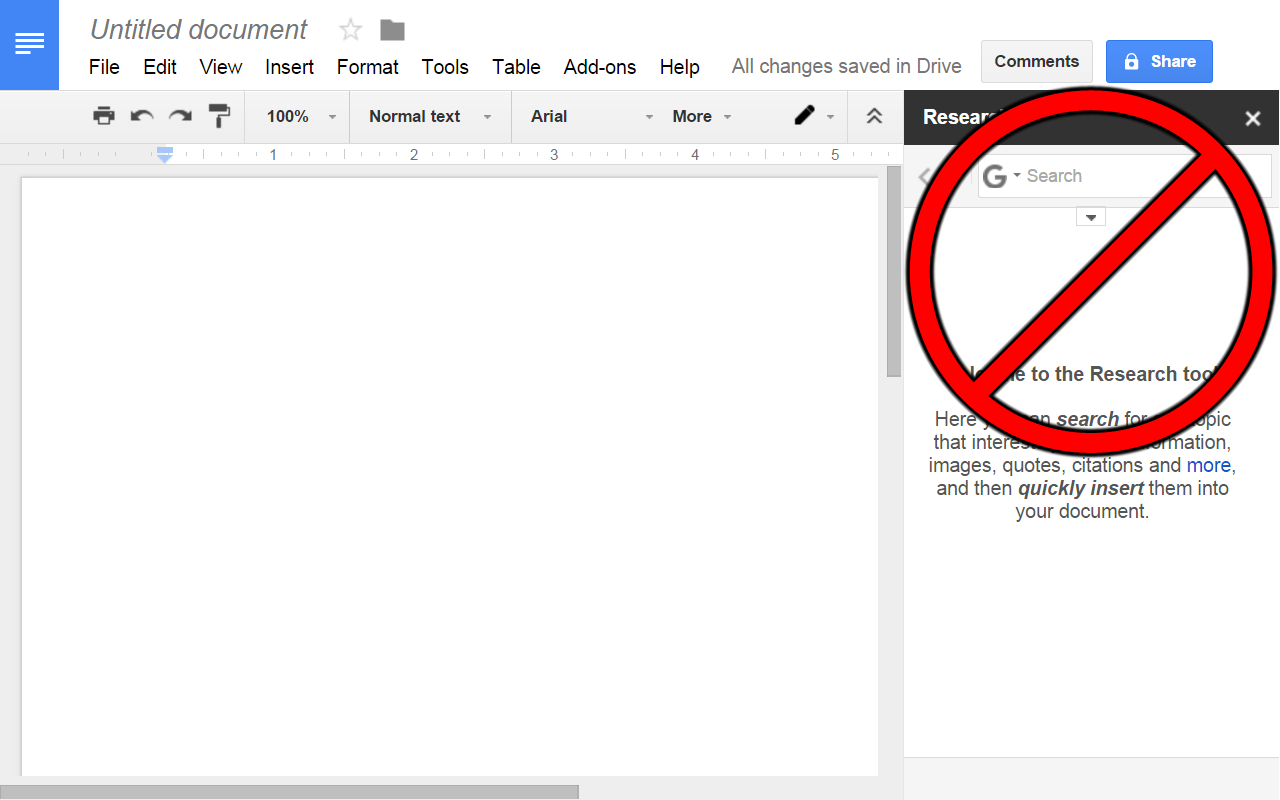Click the 'All changes saved in Drive' status
The width and height of the screenshot is (1280, 800).
pyautogui.click(x=847, y=67)
